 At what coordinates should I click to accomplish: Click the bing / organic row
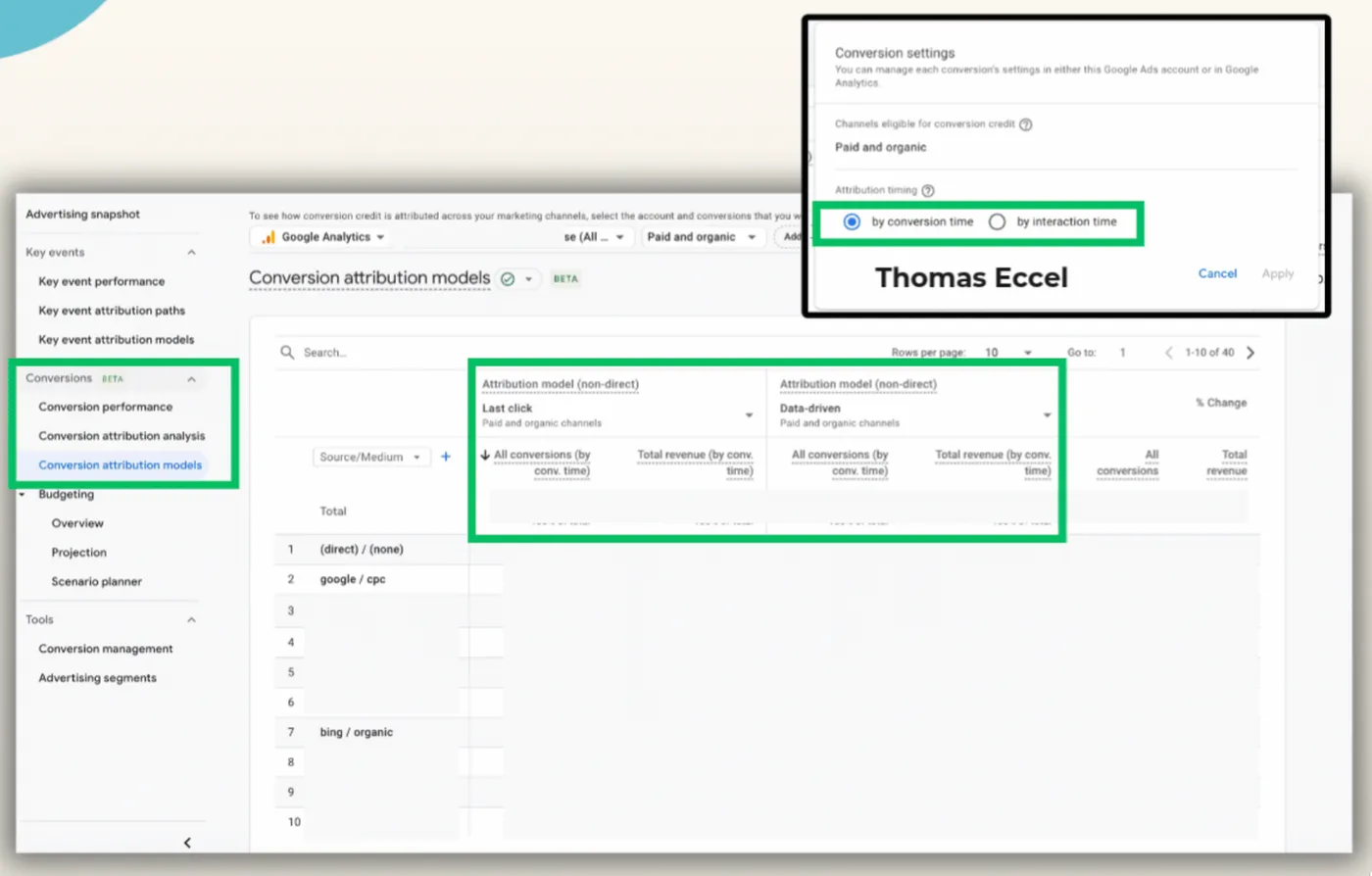(356, 733)
